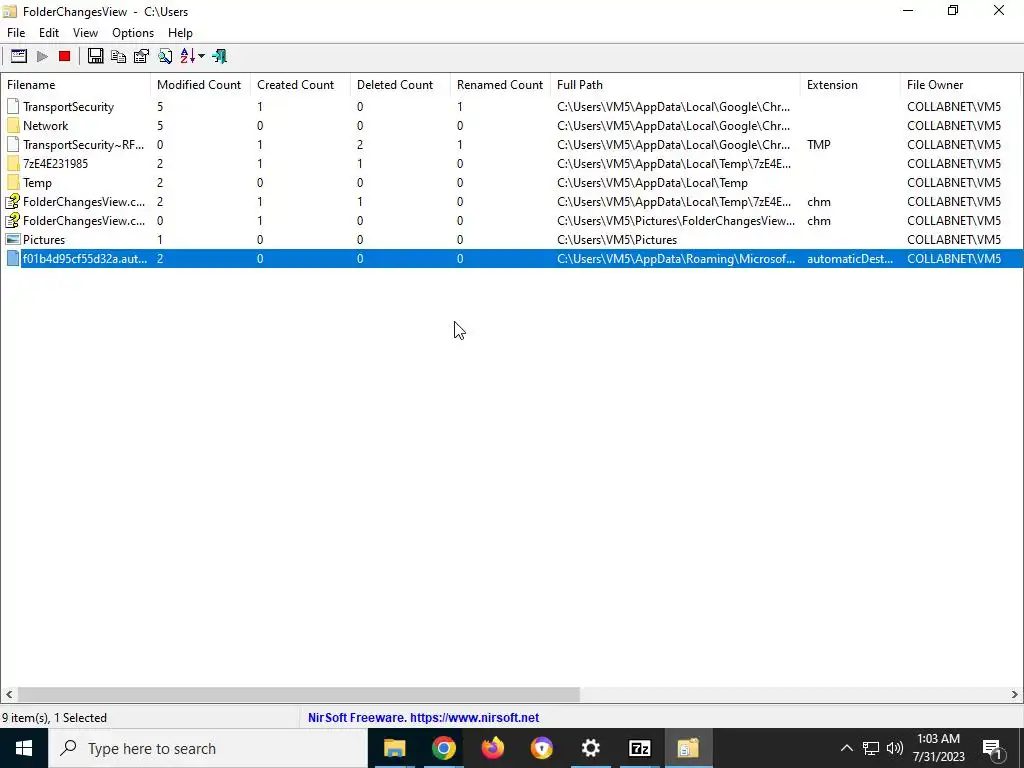Select the TransportSecurity~RF... TMP file row
This screenshot has width=1024, height=768.
tap(512, 144)
